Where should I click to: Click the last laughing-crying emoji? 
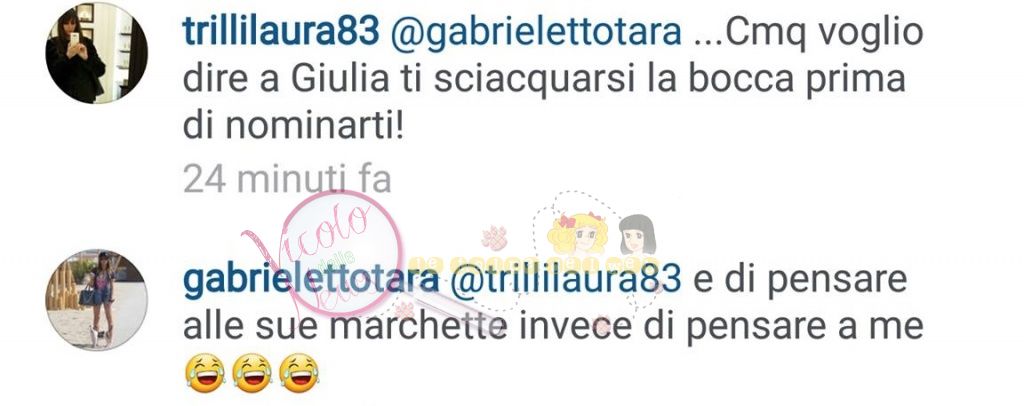[x=299, y=373]
